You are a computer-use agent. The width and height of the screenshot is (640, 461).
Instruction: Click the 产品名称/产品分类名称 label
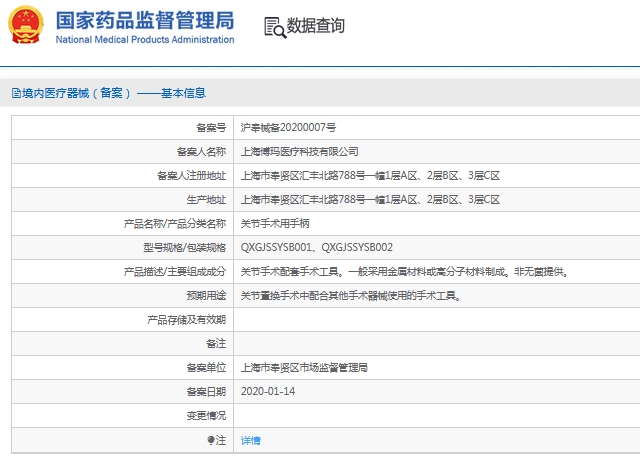175,223
